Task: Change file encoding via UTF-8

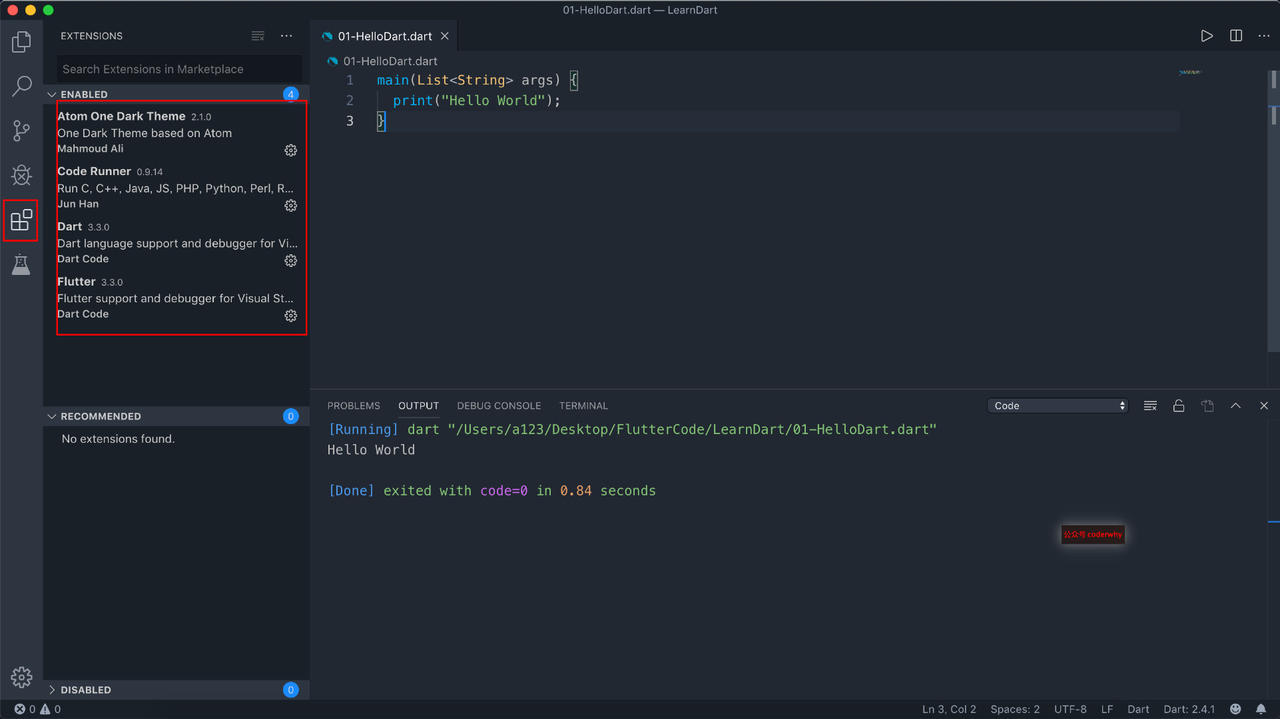Action: pos(1070,709)
